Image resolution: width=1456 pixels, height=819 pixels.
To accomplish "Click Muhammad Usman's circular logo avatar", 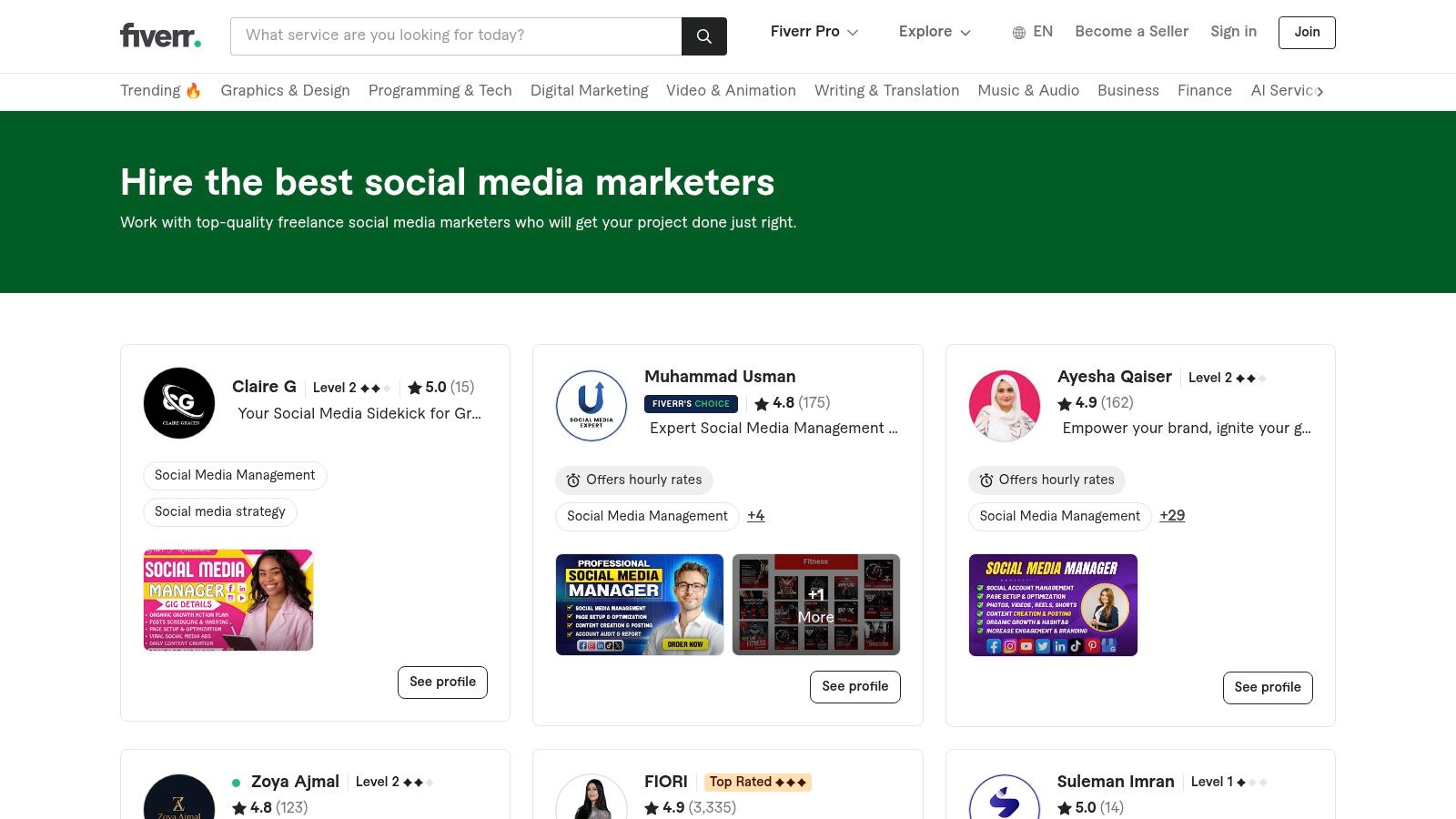I will 591,405.
